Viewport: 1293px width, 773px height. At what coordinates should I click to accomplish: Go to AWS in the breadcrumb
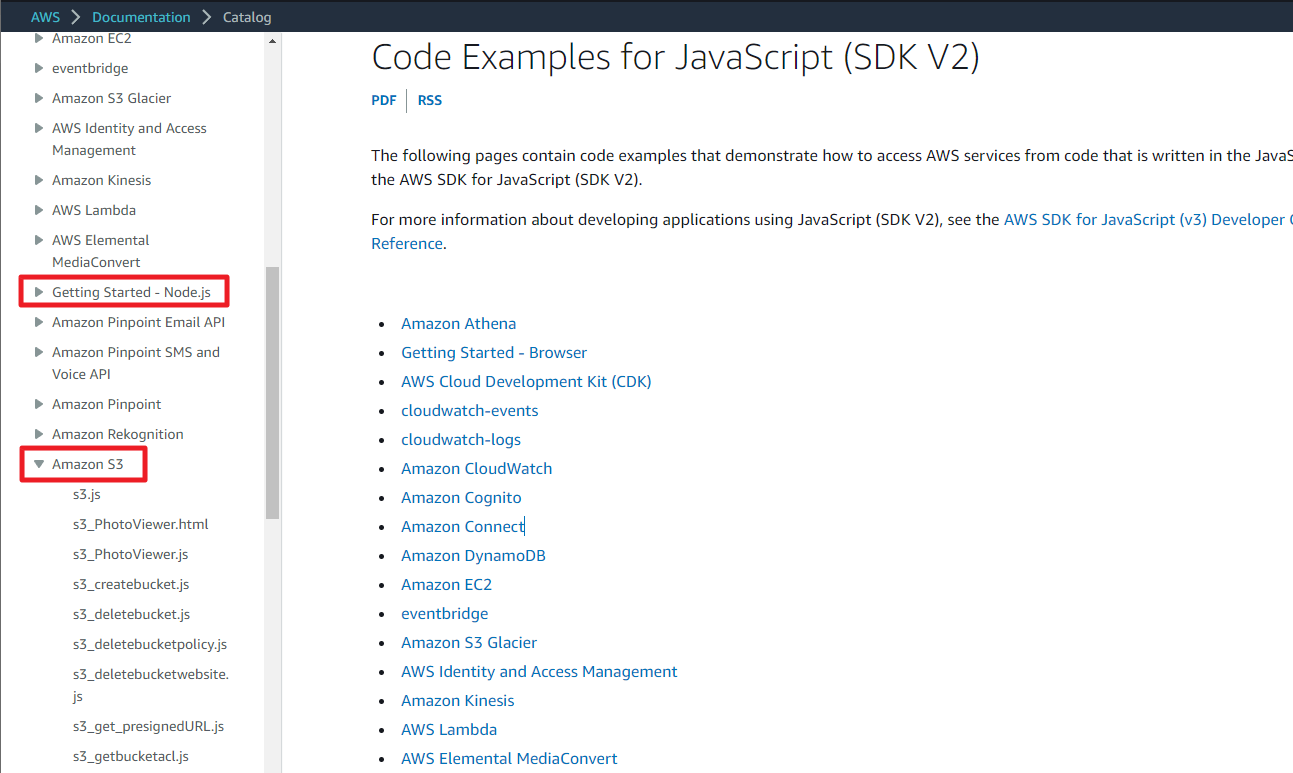point(46,17)
